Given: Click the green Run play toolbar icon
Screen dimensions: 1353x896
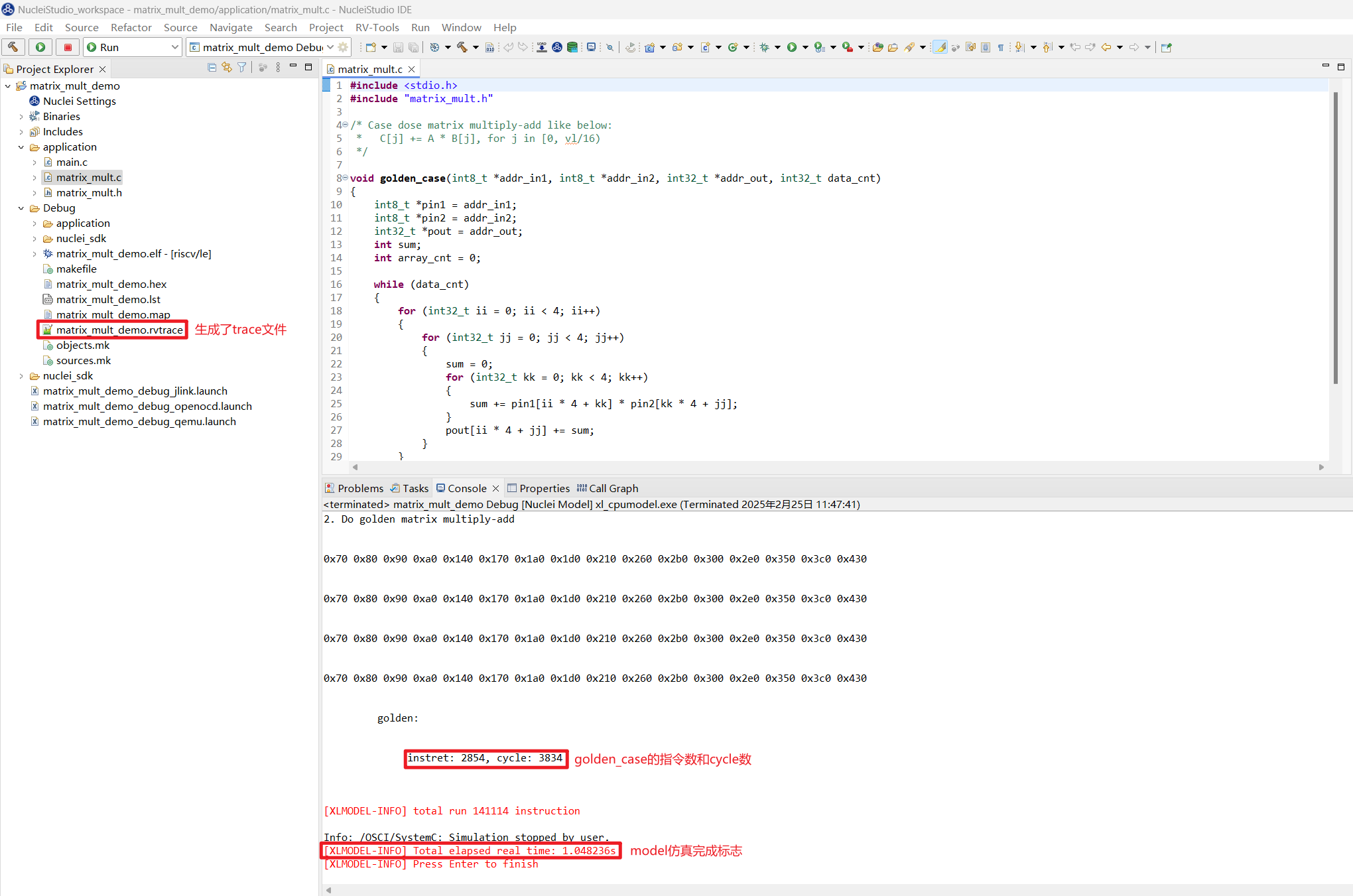Looking at the screenshot, I should (792, 47).
